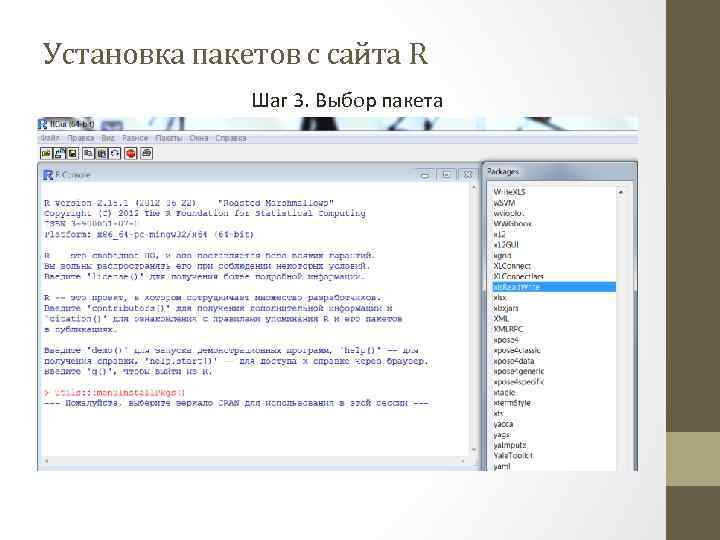
Task: Open the Пакеты menu
Action: coord(169,138)
